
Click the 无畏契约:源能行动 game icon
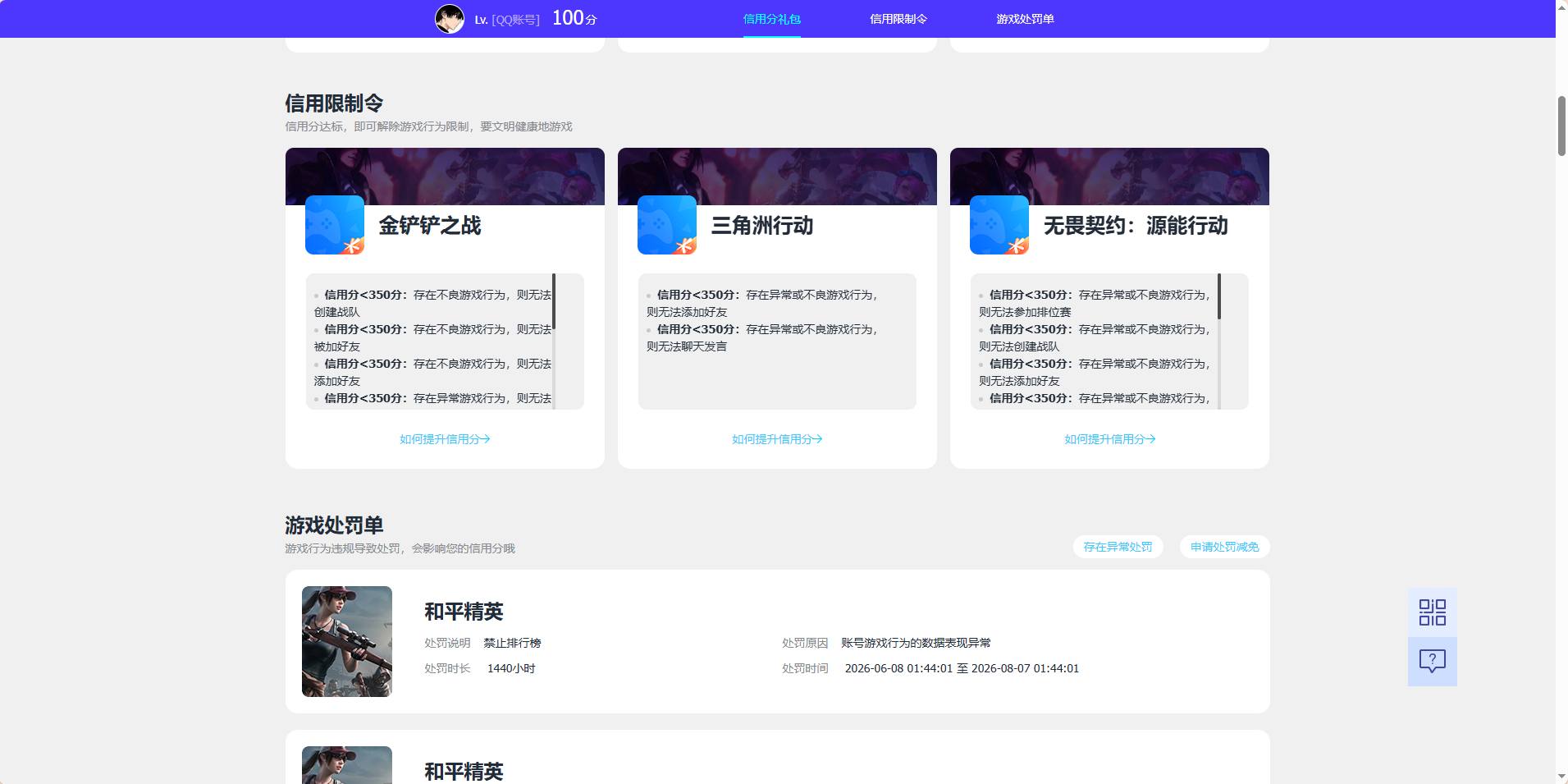click(999, 225)
